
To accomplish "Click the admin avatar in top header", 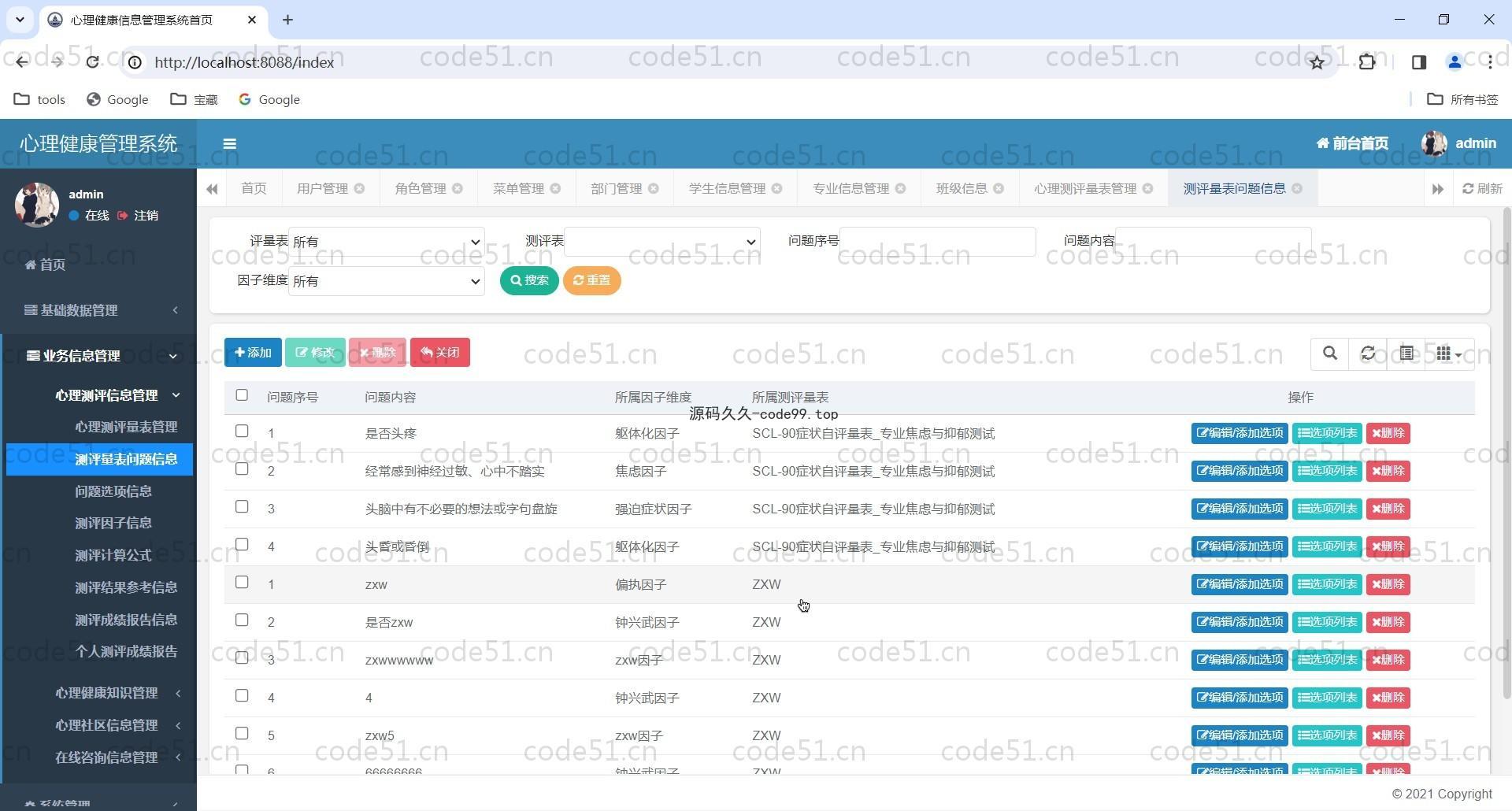I will [1434, 143].
